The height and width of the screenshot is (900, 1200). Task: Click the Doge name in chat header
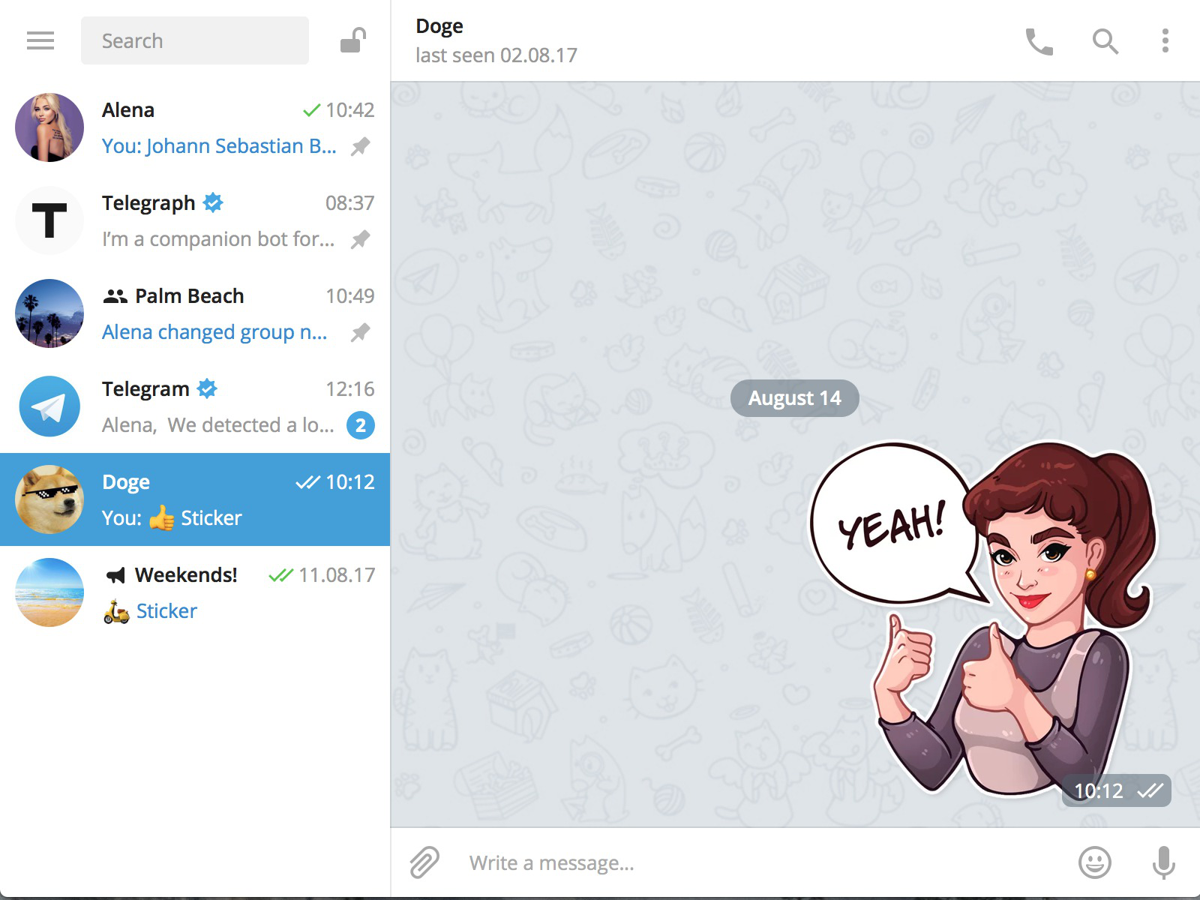point(440,27)
